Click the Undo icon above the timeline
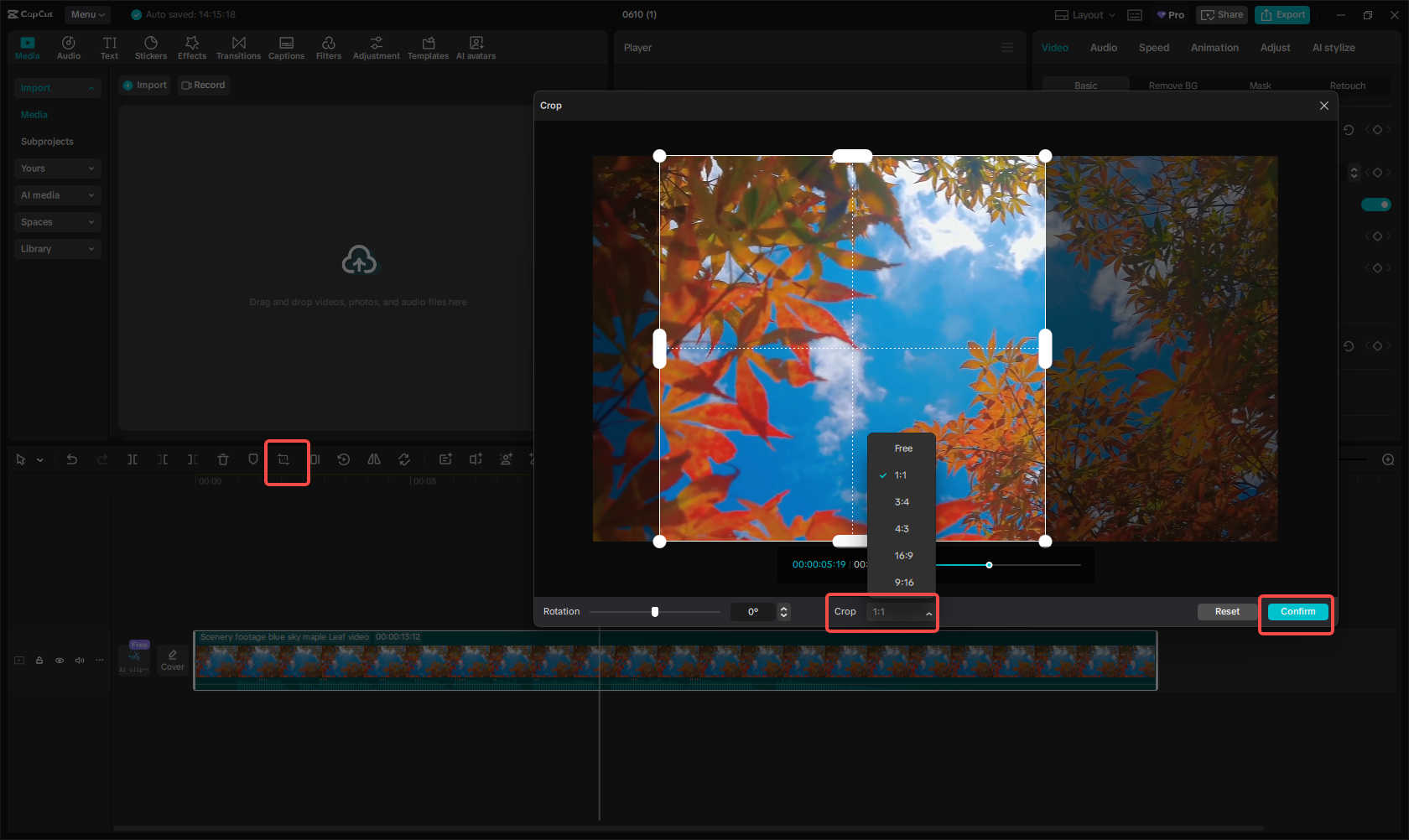Viewport: 1409px width, 840px height. coord(71,460)
